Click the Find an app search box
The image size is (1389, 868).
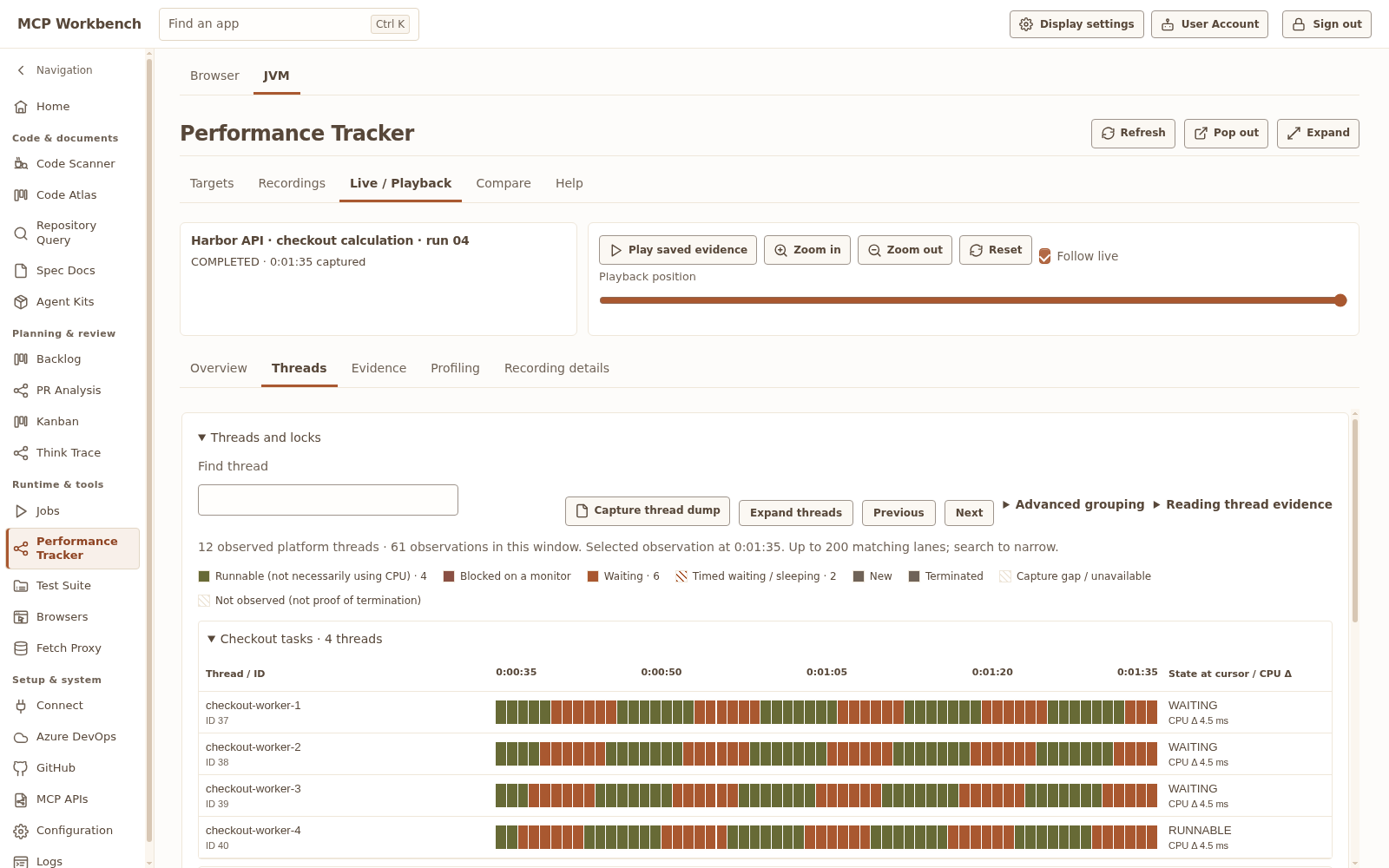click(289, 24)
